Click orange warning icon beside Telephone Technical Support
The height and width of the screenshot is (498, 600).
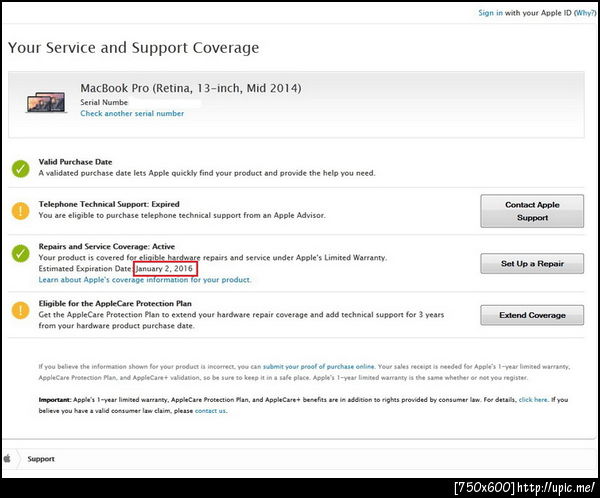[21, 211]
